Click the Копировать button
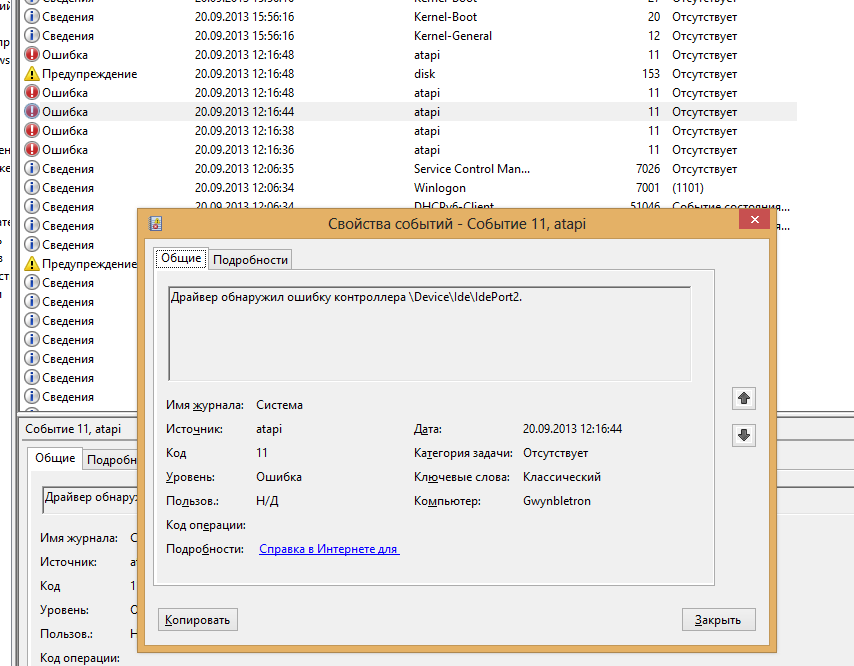This screenshot has height=666, width=854. 198,620
